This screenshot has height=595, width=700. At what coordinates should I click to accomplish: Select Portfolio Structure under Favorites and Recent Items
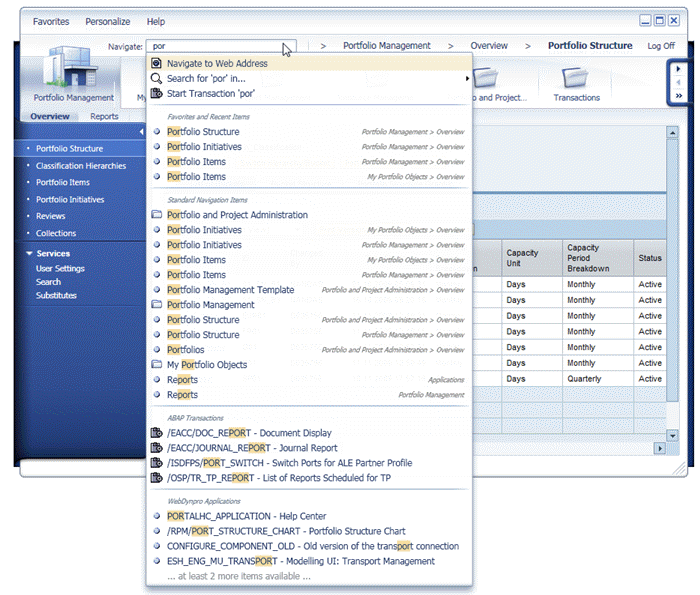pos(309,132)
